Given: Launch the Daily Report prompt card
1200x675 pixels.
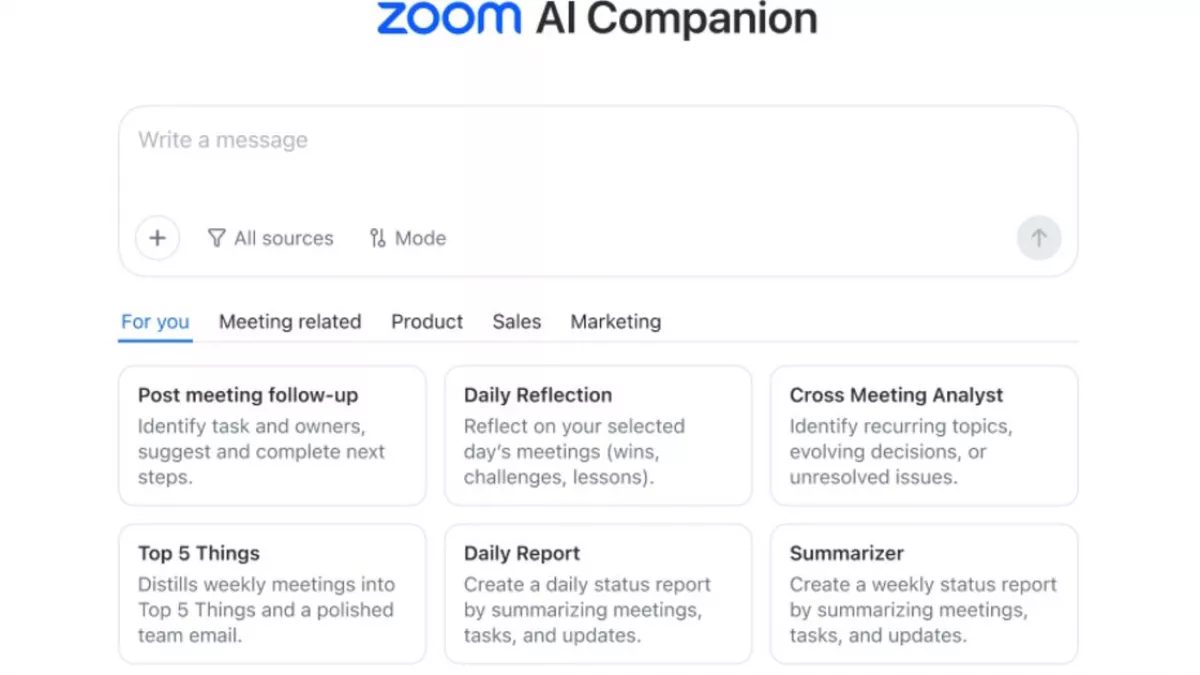Looking at the screenshot, I should pyautogui.click(x=598, y=593).
